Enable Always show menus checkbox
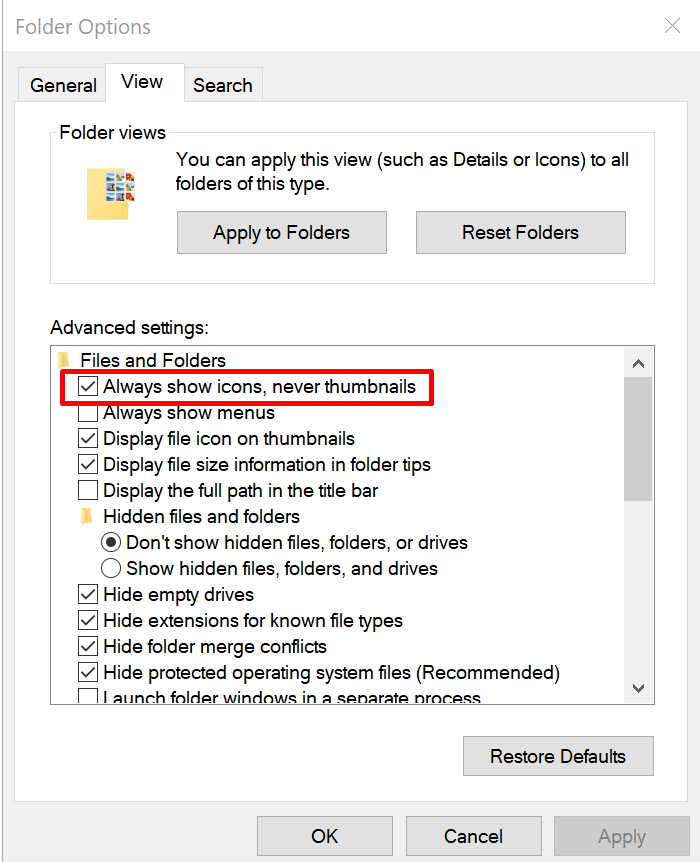This screenshot has height=862, width=700. click(x=89, y=412)
